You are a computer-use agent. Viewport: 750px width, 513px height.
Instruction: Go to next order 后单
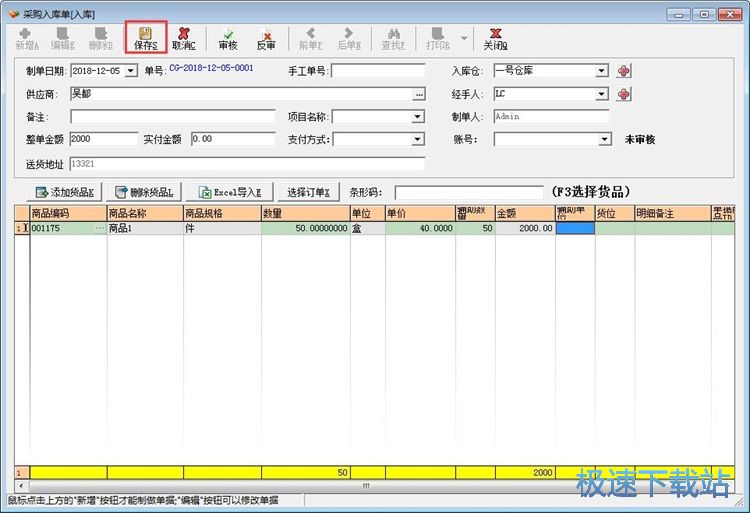[349, 39]
